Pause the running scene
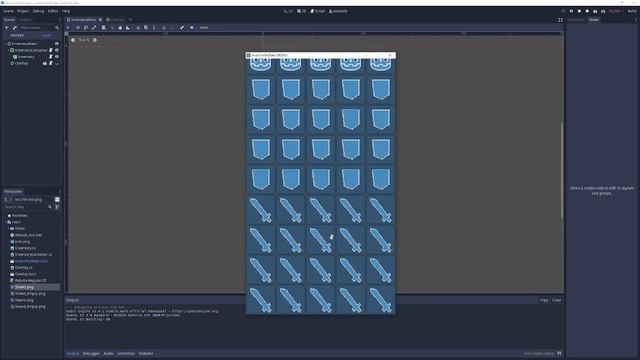This screenshot has height=360, width=640. coord(571,11)
